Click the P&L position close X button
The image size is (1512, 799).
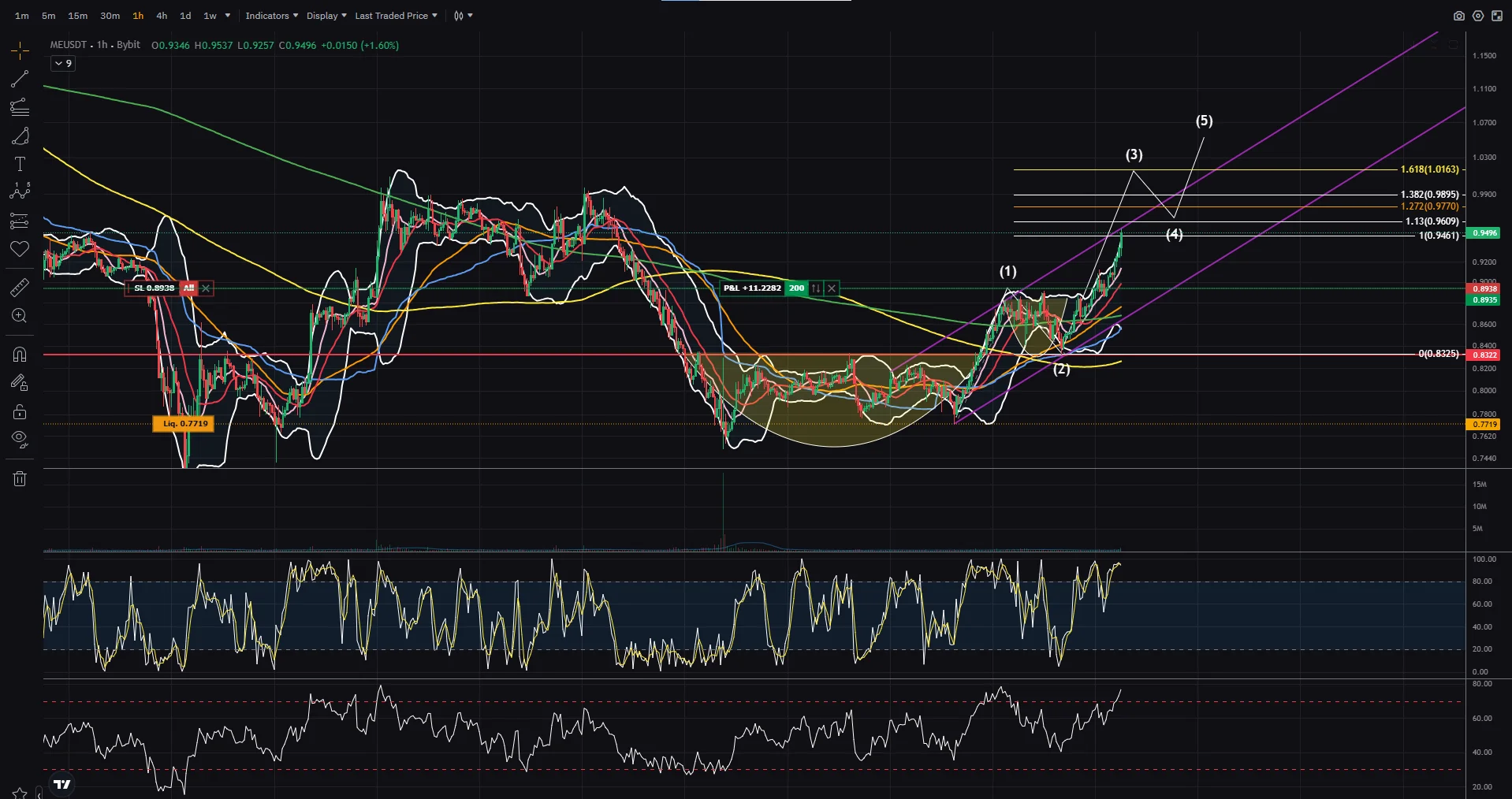832,288
